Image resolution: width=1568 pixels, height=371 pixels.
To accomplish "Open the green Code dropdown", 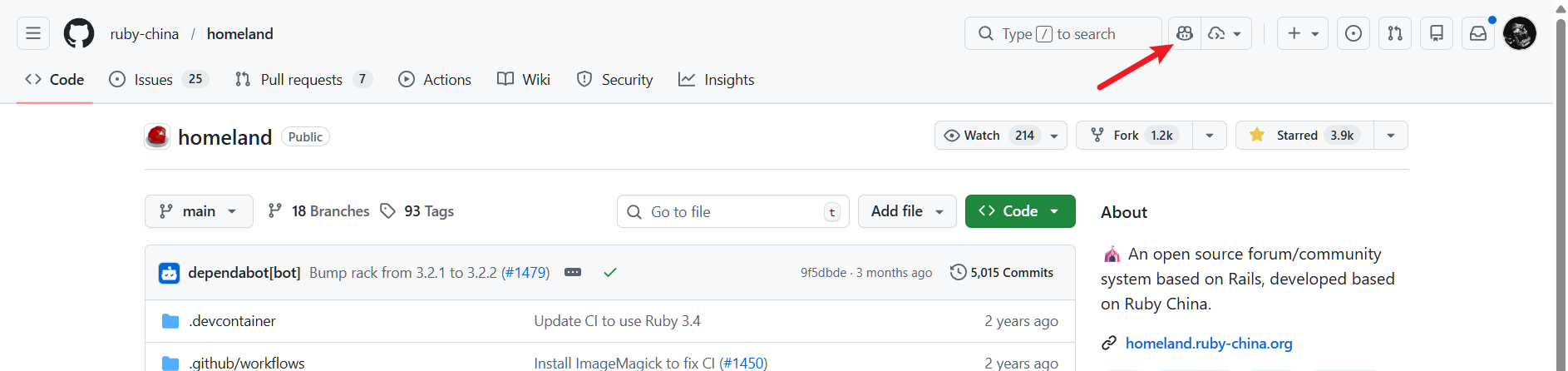I will [1020, 211].
